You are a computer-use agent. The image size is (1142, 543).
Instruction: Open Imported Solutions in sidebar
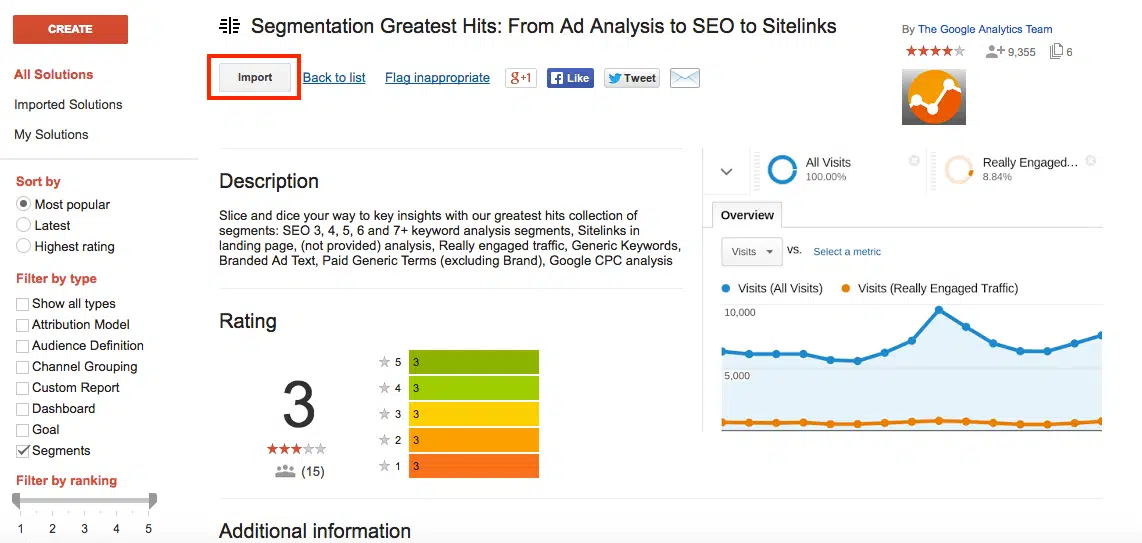pyautogui.click(x=68, y=104)
